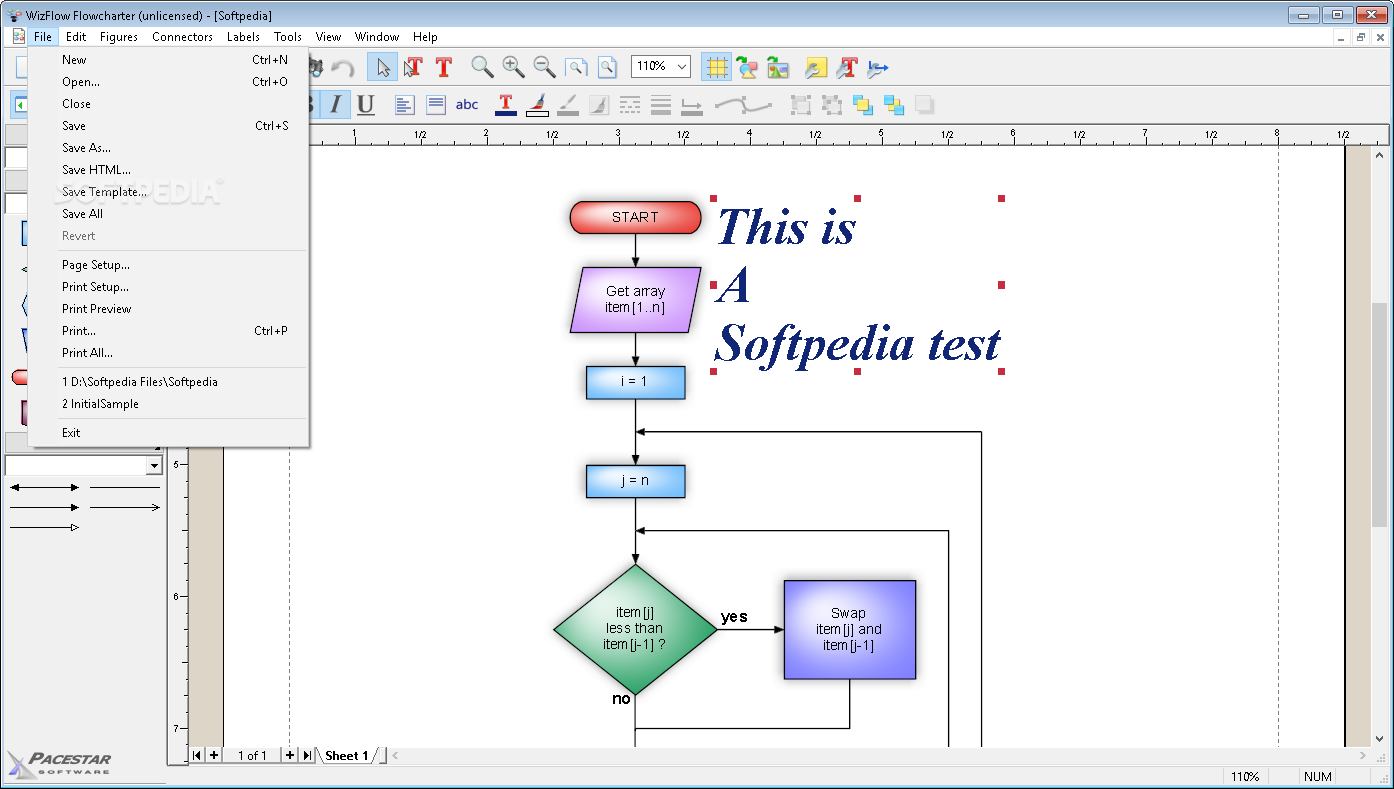This screenshot has height=789, width=1394.
Task: Click plus button left of 1 of 1
Action: pos(214,755)
